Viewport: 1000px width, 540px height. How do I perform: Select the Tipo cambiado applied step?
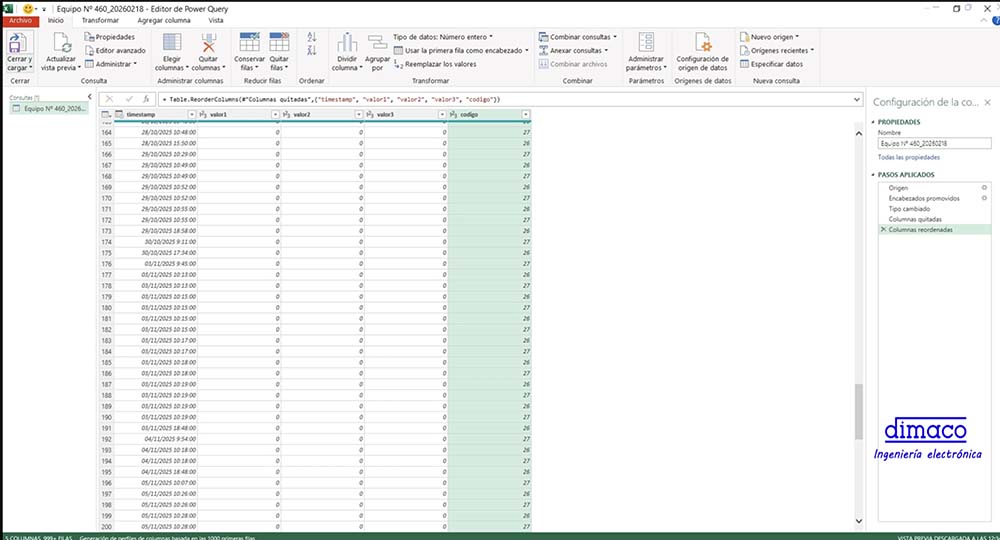tap(909, 209)
